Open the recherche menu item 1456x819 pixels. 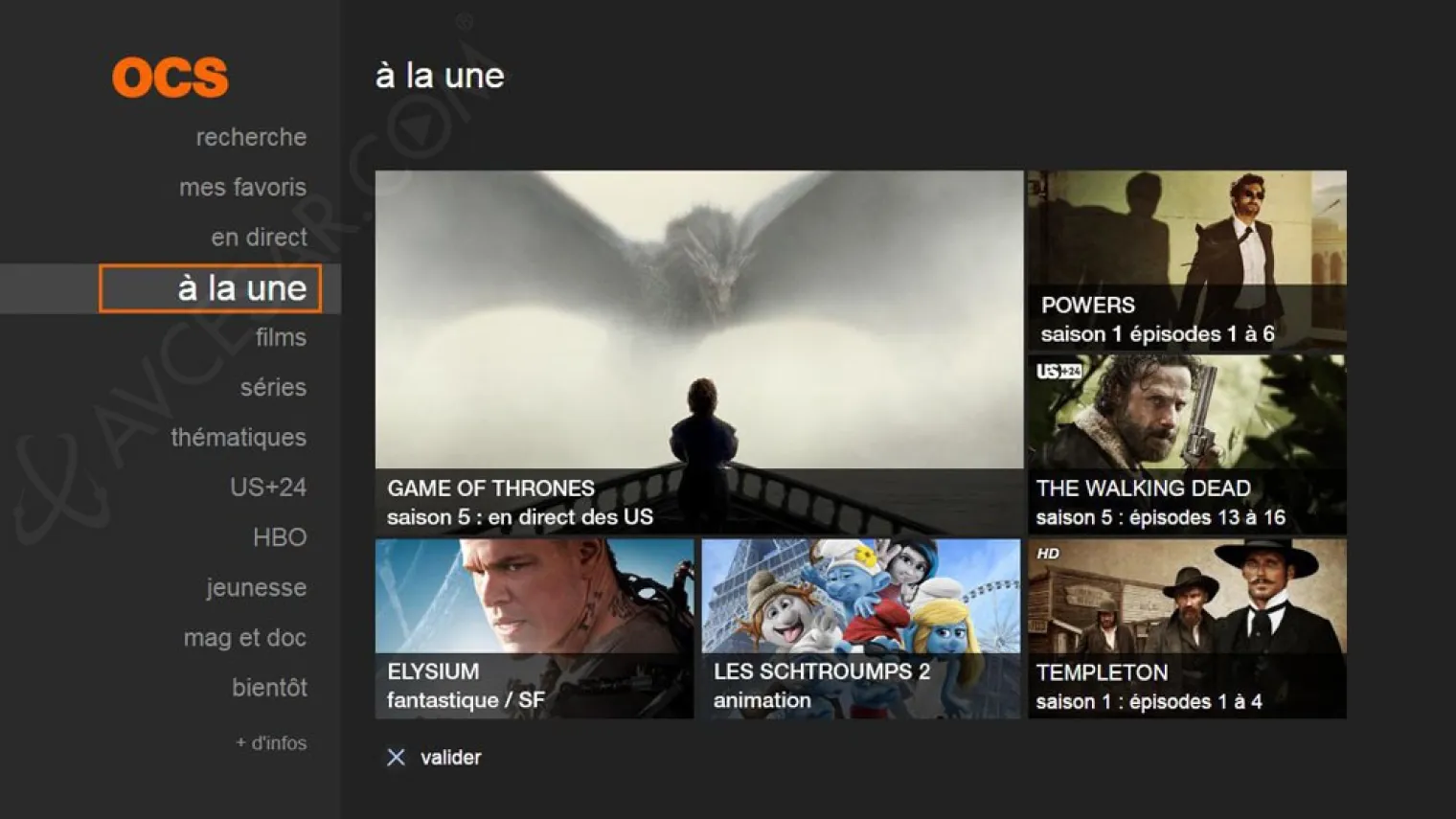click(x=251, y=137)
